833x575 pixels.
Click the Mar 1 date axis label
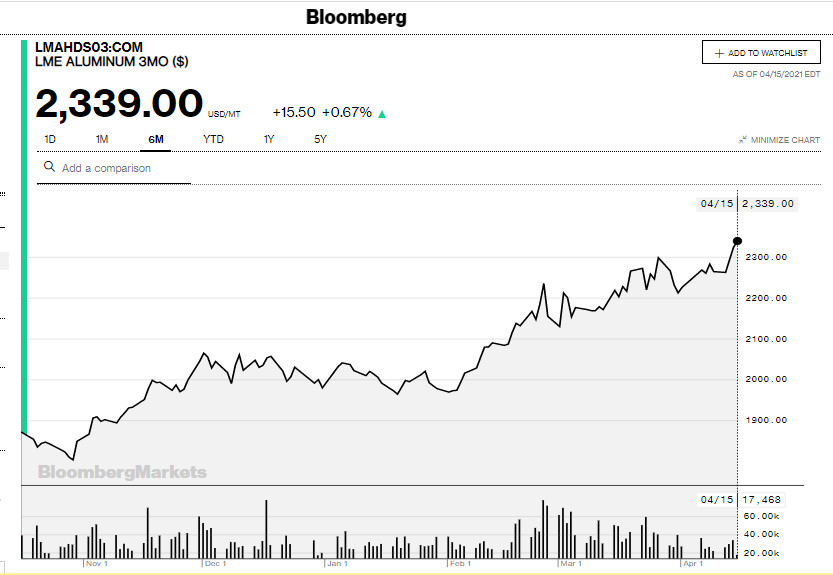click(x=571, y=564)
